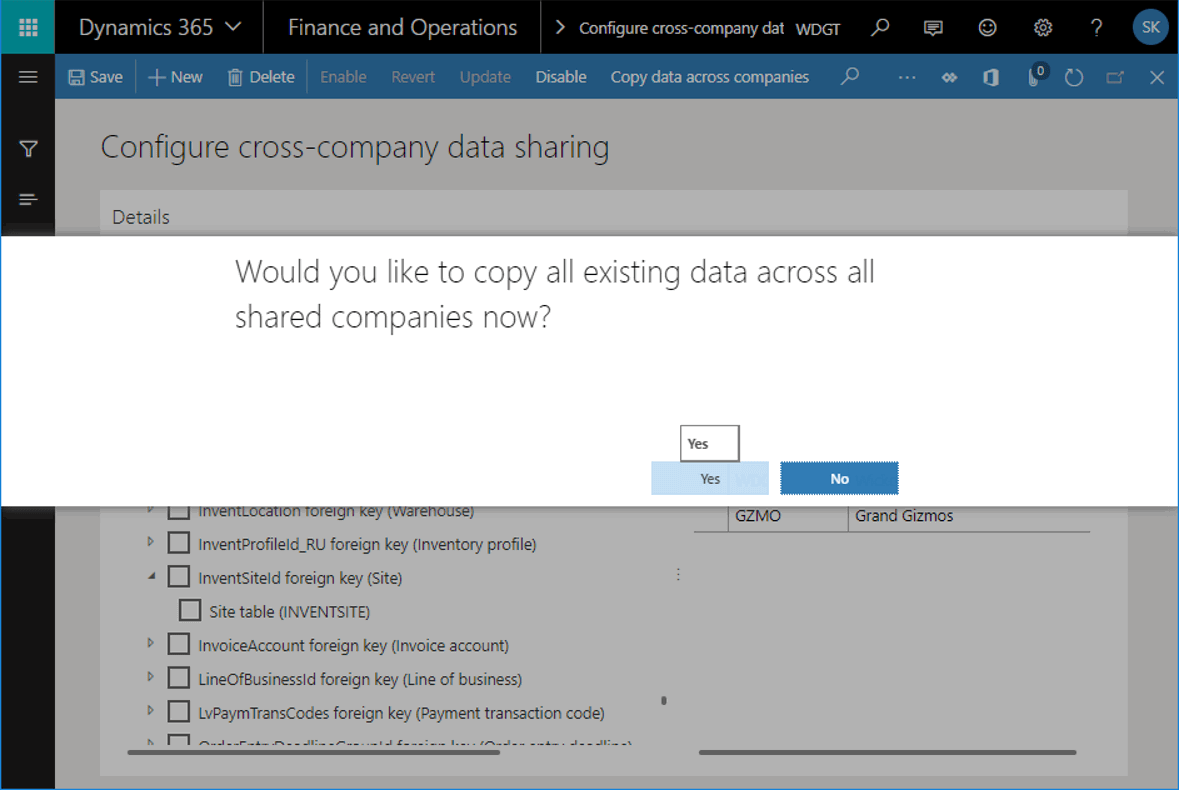Open the settings gear icon

(1042, 28)
